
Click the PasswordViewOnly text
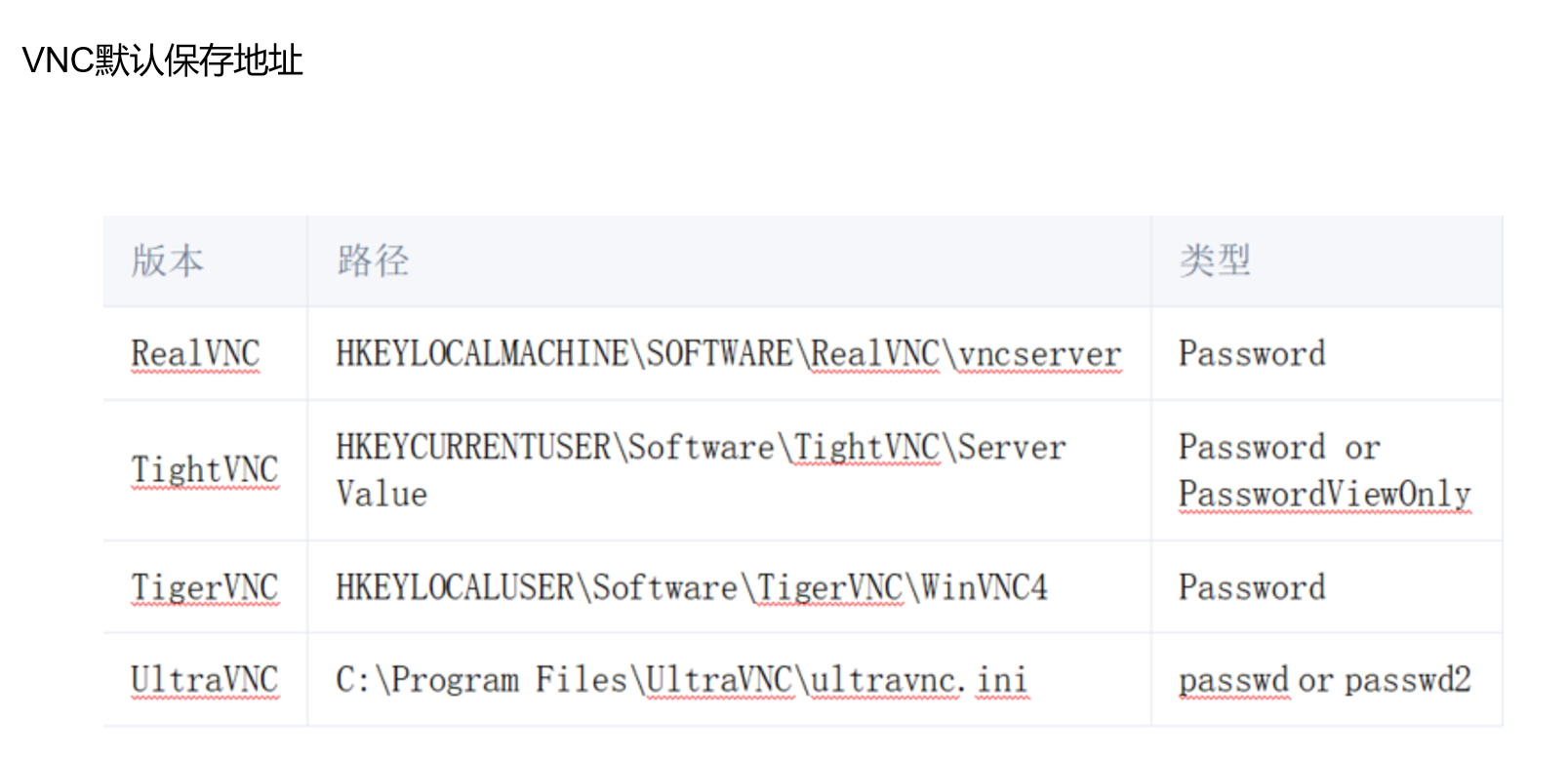(x=1324, y=494)
